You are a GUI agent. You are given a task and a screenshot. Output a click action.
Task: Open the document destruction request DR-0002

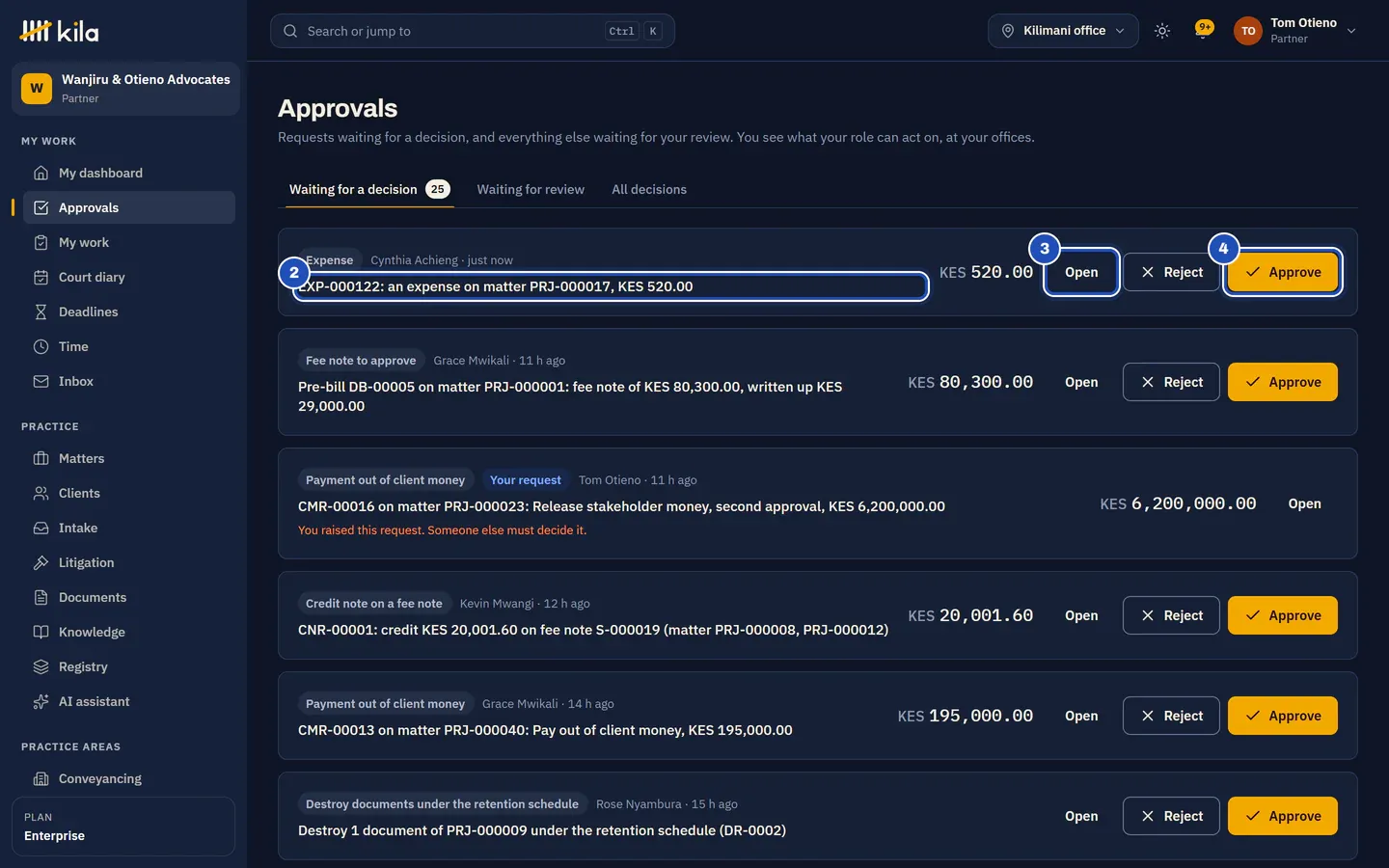click(1081, 816)
